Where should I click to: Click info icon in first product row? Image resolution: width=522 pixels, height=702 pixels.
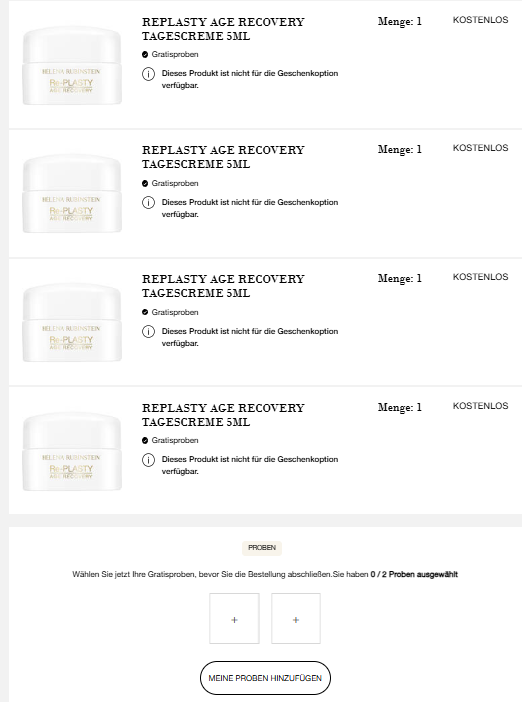point(148,74)
